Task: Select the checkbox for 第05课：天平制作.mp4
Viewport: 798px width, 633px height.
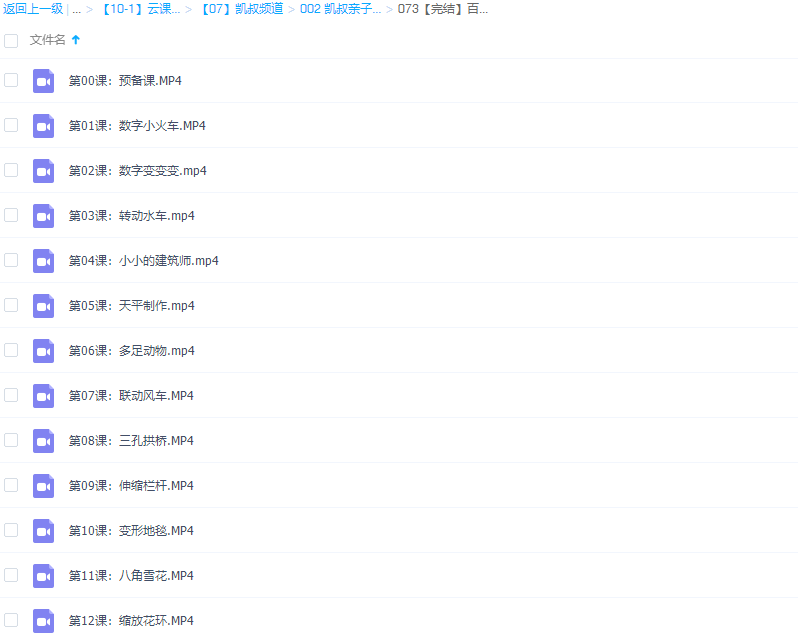Action: click(11, 305)
